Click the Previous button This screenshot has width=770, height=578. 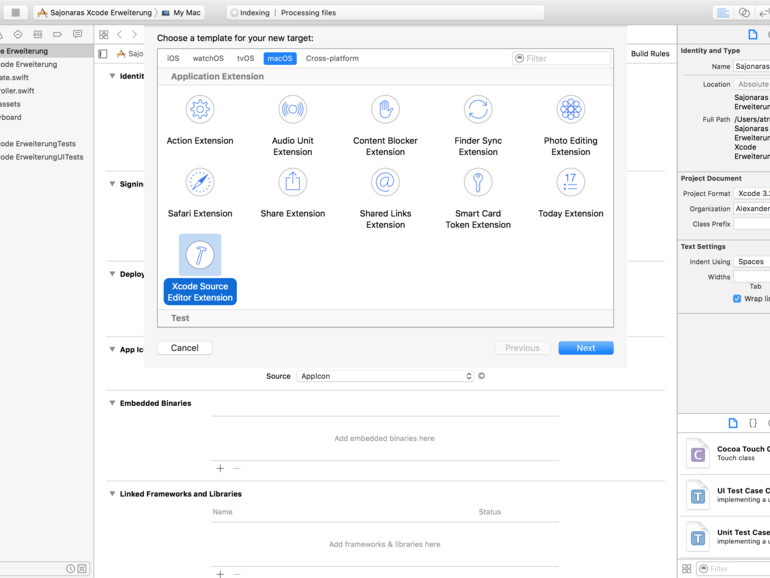(522, 348)
